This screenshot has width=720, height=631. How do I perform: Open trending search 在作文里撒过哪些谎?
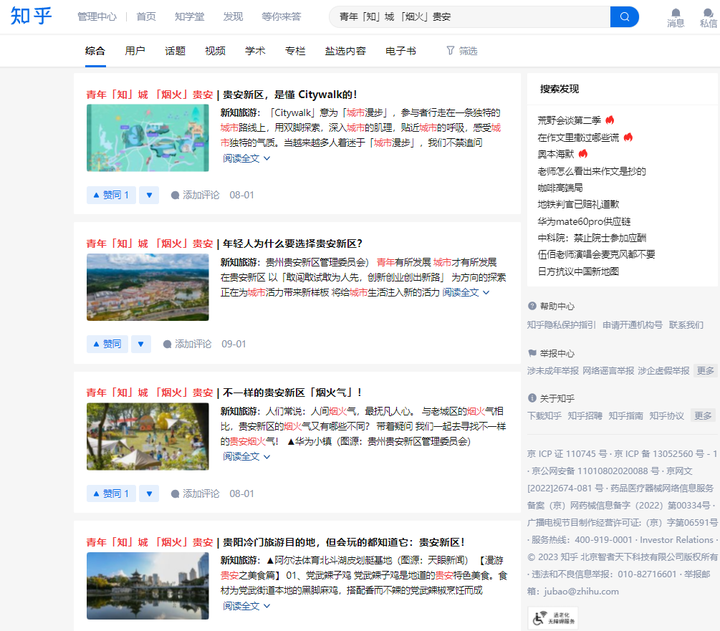[579, 137]
